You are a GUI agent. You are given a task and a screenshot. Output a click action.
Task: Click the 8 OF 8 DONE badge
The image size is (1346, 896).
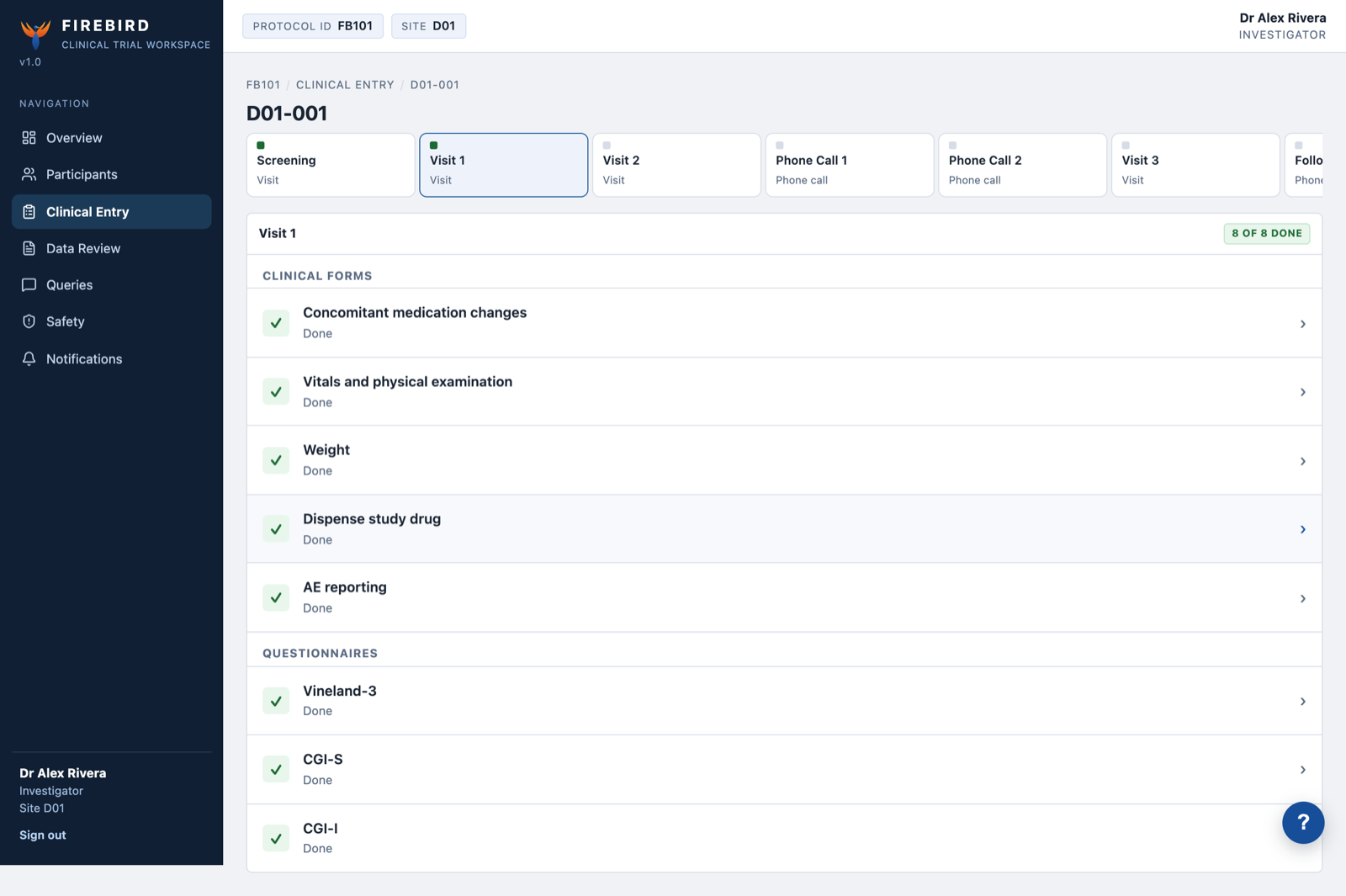[1267, 233]
